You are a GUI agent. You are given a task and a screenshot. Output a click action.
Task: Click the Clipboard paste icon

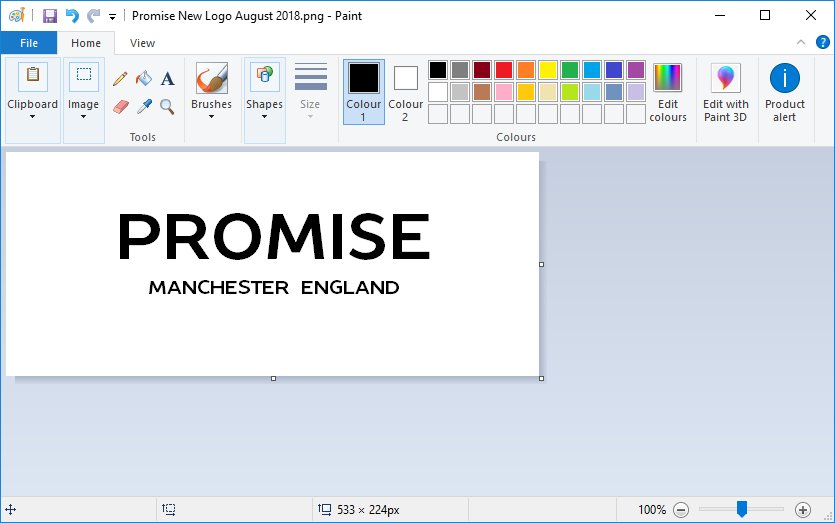(32, 76)
